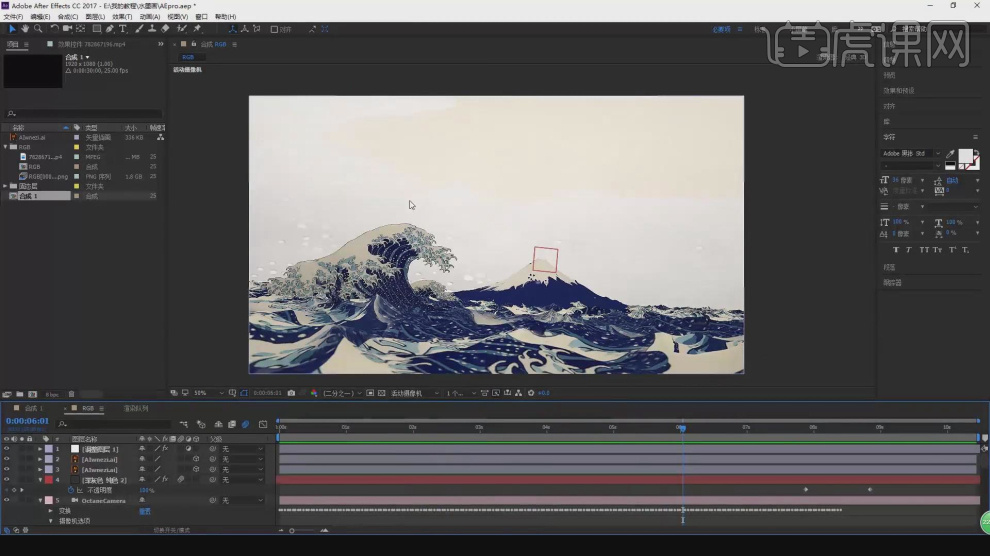Click the Reset link for Transform
Screen dimensions: 990x556
point(145,511)
